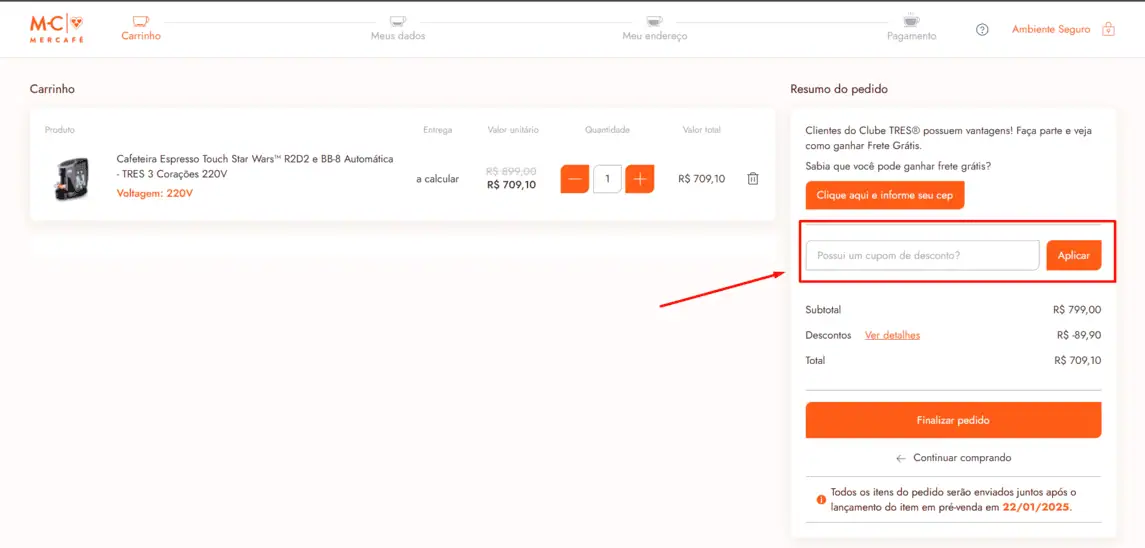Viewport: 1145px width, 548px height.
Task: Increase quantity with the plus button
Action: point(640,179)
